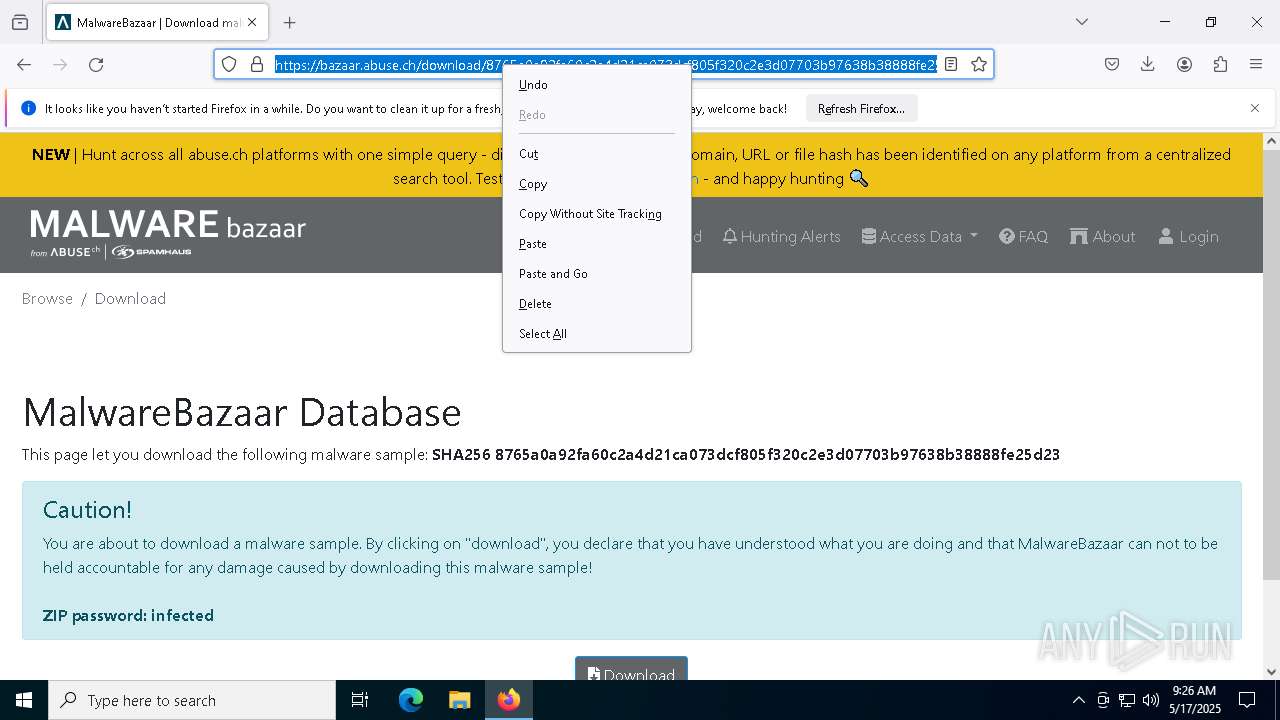The image size is (1280, 720).
Task: Click the 'ZIP password: infected' text
Action: click(x=128, y=616)
